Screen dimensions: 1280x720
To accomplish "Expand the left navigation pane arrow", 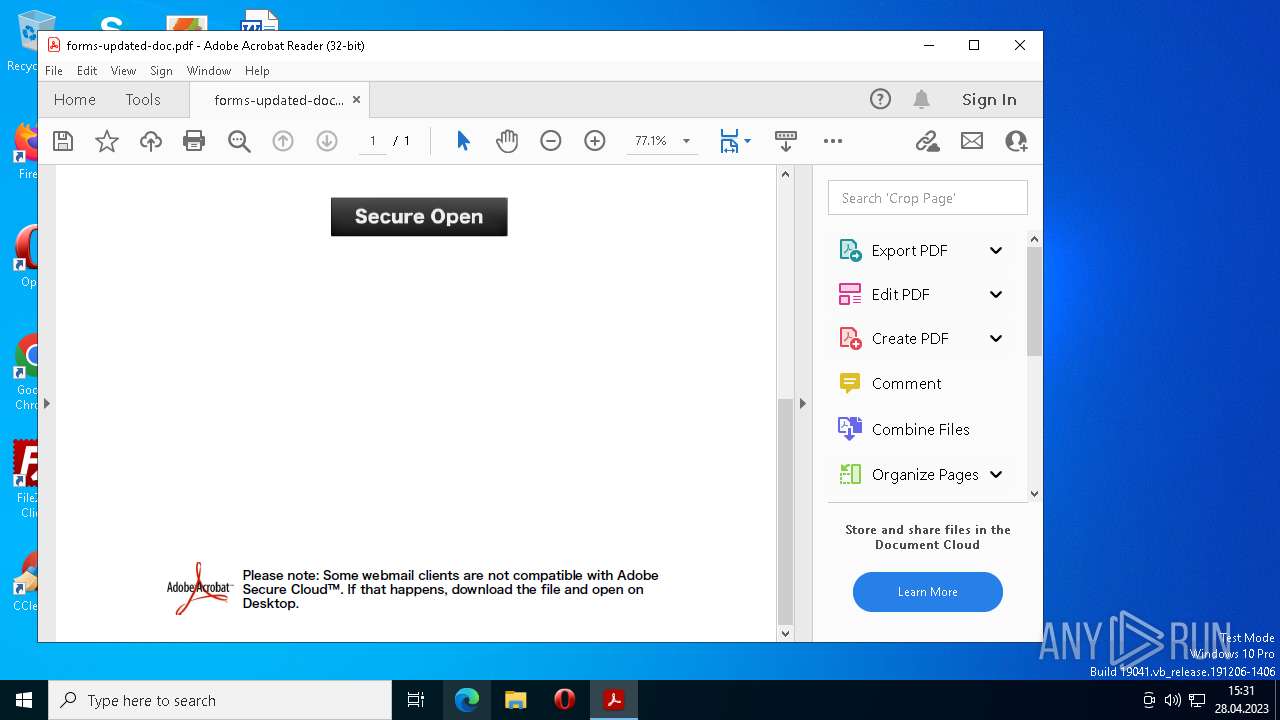I will tap(46, 403).
